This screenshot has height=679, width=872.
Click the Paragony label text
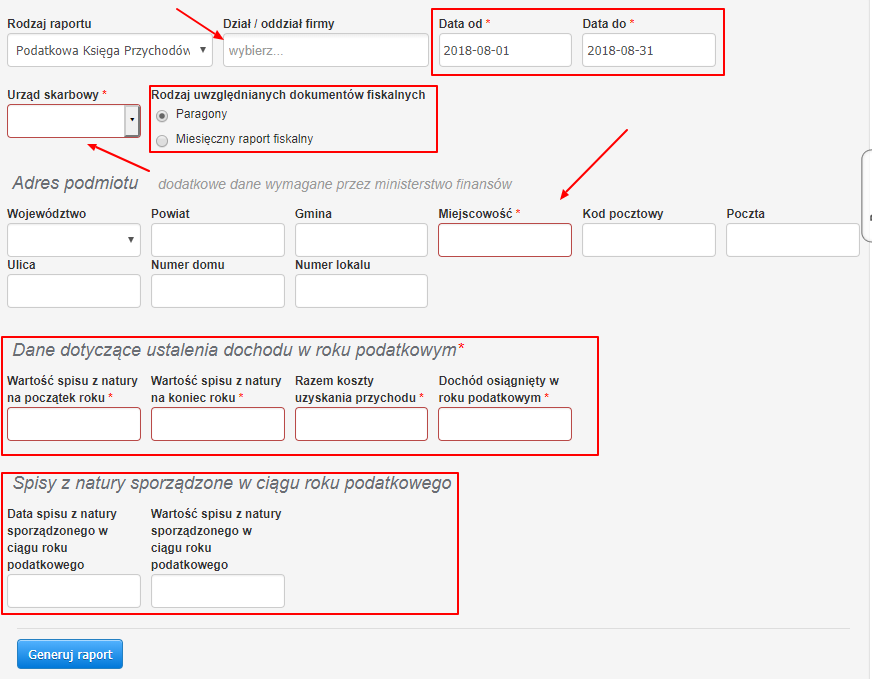pos(201,114)
